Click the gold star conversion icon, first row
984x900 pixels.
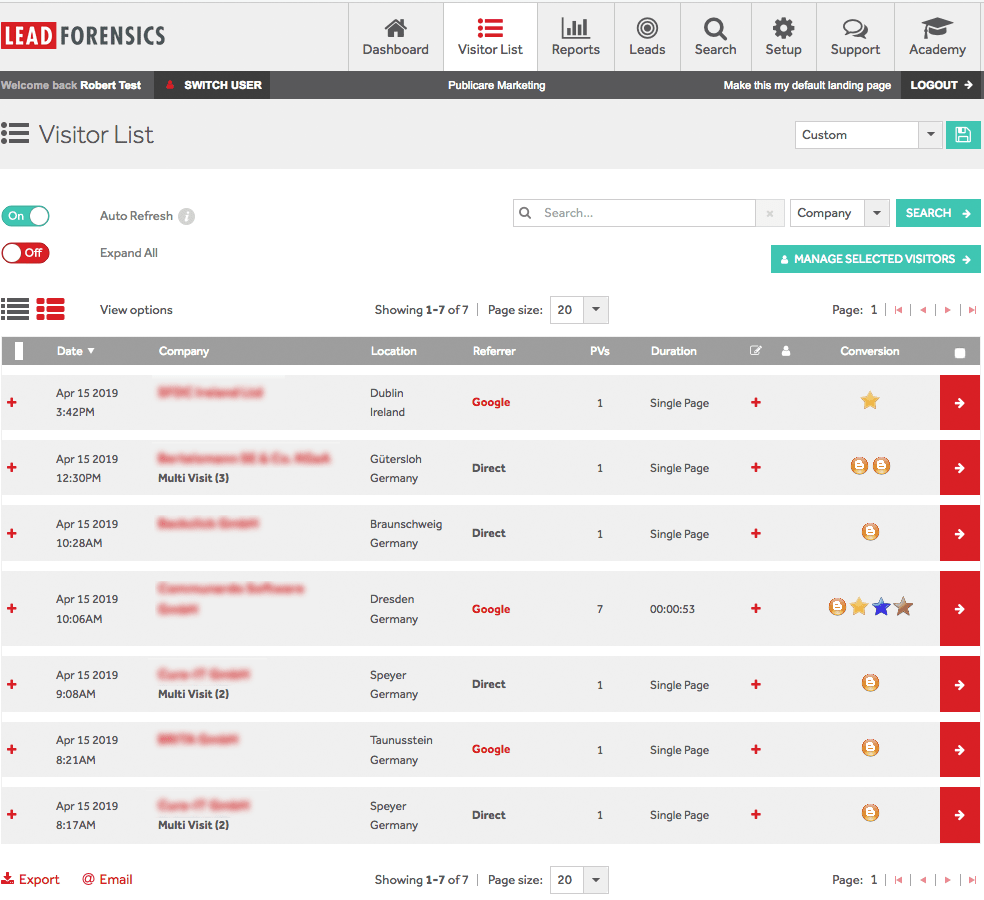[x=869, y=399]
